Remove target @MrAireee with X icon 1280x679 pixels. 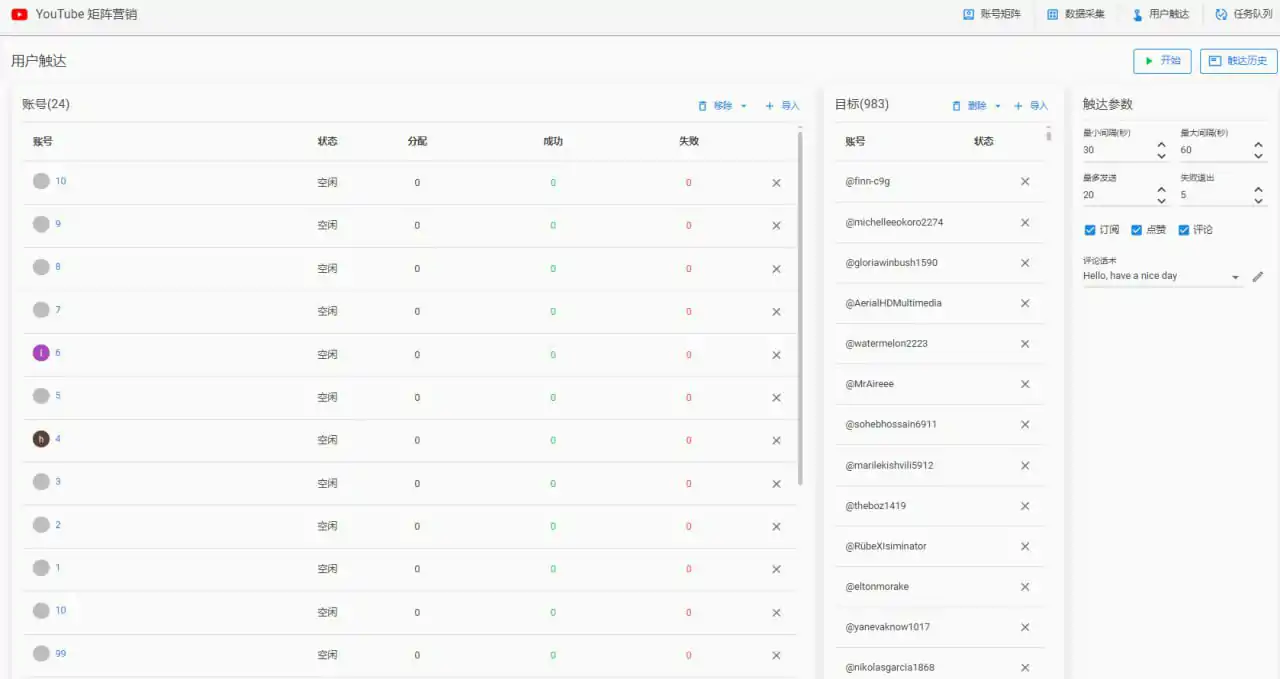click(1024, 384)
